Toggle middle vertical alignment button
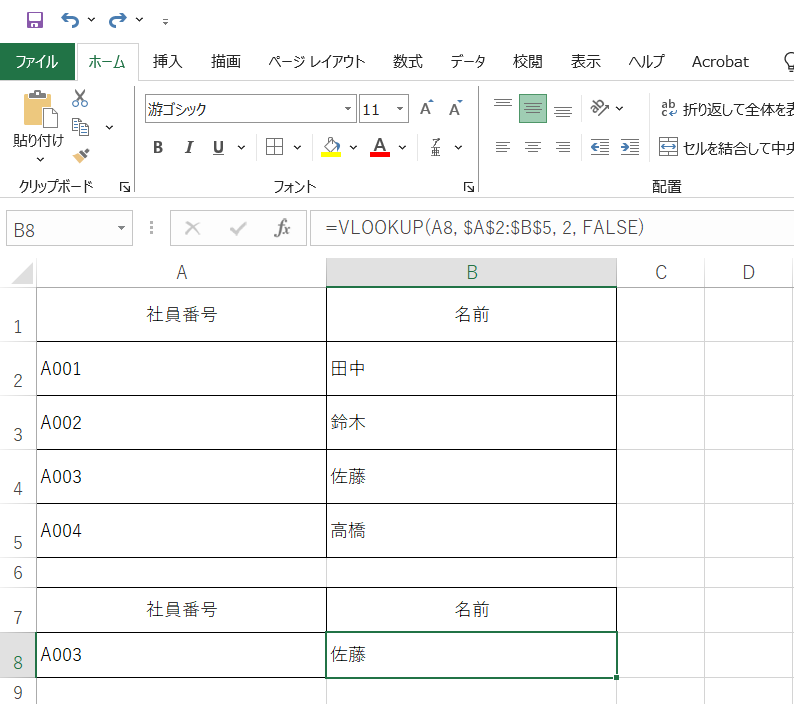The image size is (794, 704). point(533,109)
